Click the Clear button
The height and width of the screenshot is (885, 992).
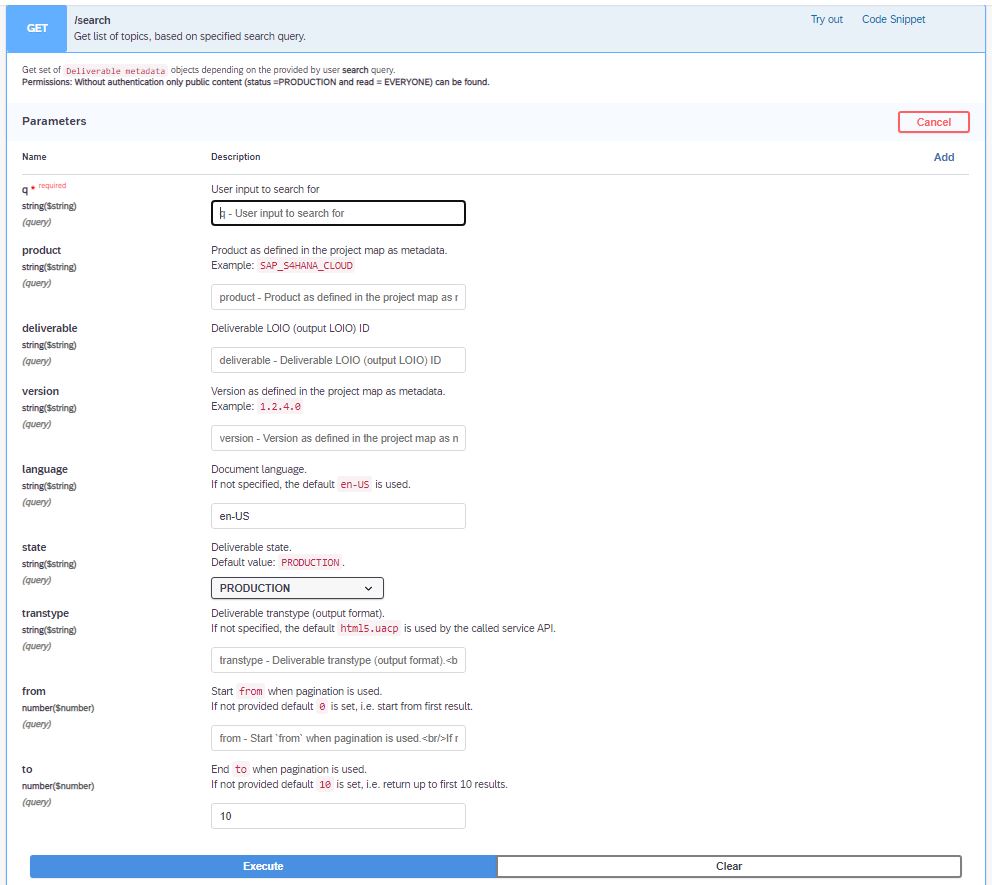click(728, 866)
